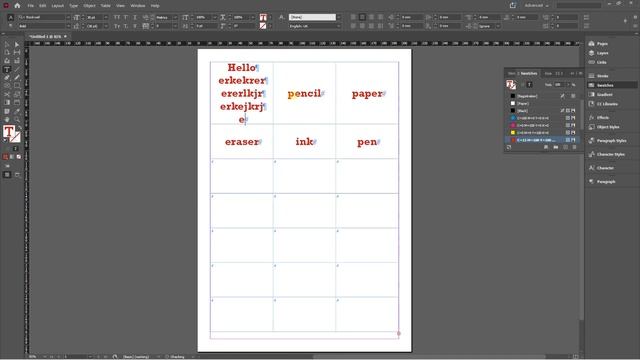The image size is (640, 360).
Task: Click the Tint percentage field
Action: (560, 85)
